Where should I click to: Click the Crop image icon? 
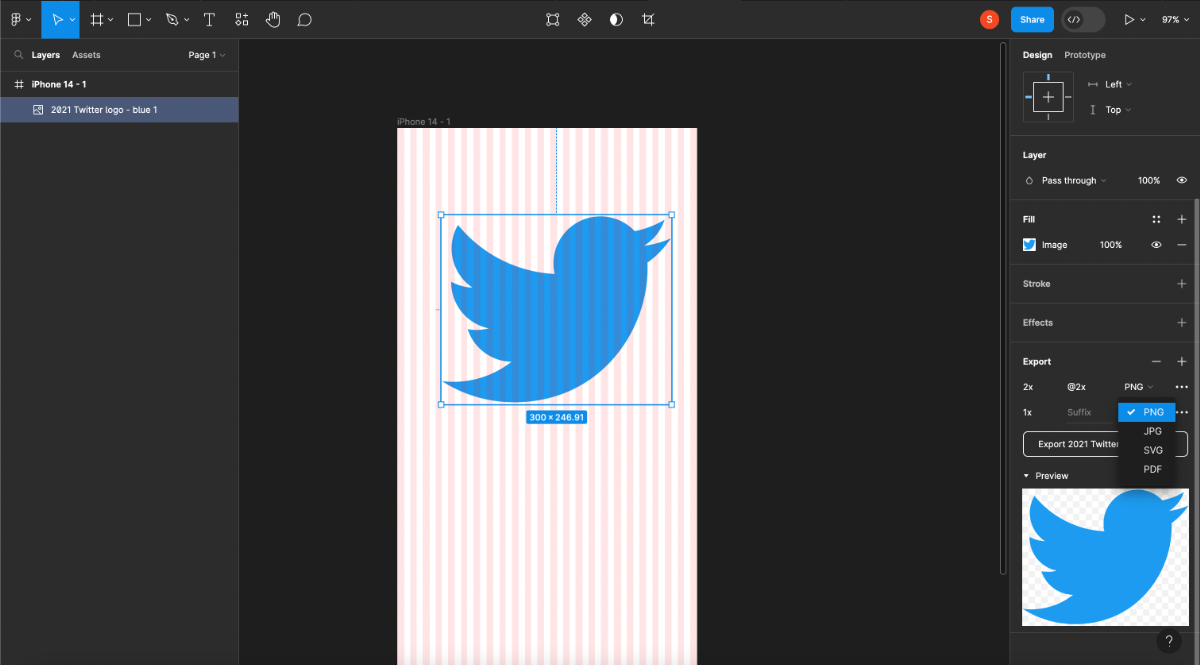coord(648,19)
